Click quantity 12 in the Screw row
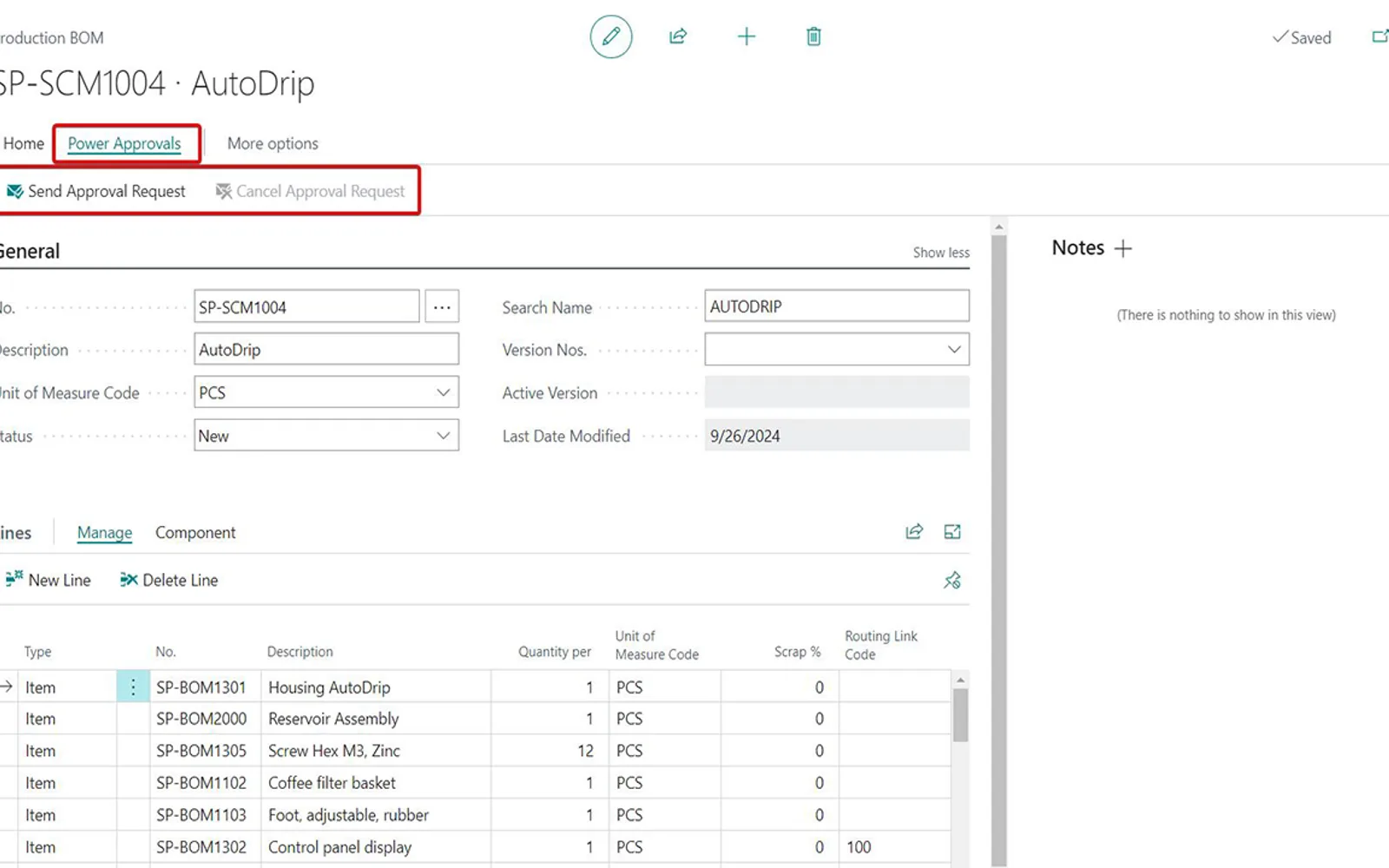Screen dimensions: 1389x868 point(585,751)
